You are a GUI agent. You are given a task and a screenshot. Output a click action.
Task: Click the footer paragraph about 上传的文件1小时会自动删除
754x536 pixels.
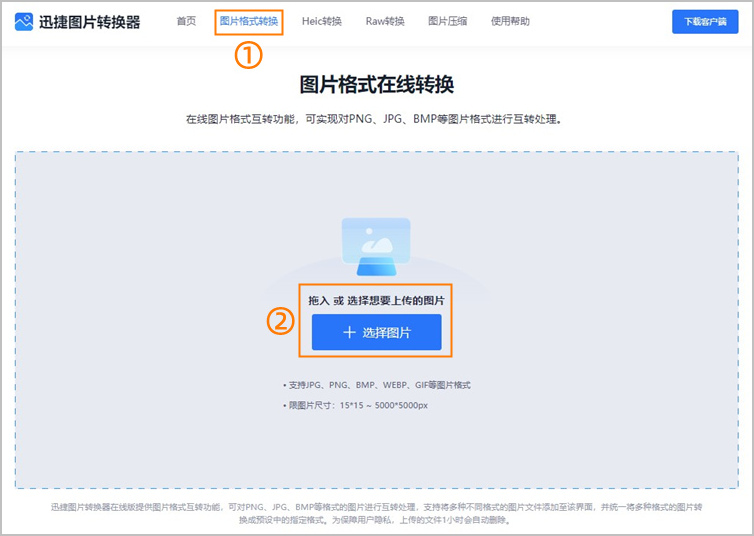pos(377,513)
